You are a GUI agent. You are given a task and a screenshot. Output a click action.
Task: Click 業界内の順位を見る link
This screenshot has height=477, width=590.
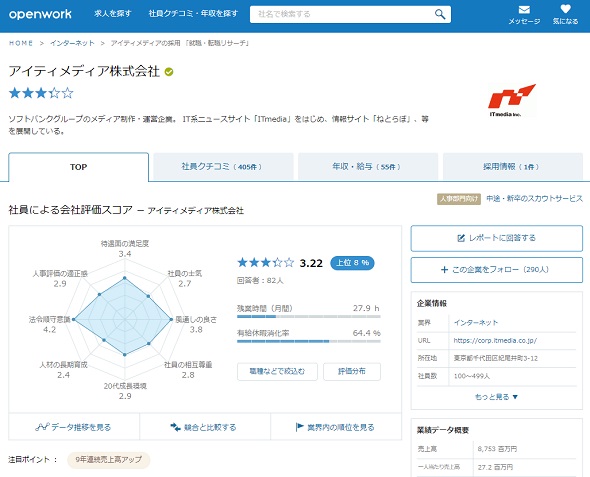[x=336, y=427]
